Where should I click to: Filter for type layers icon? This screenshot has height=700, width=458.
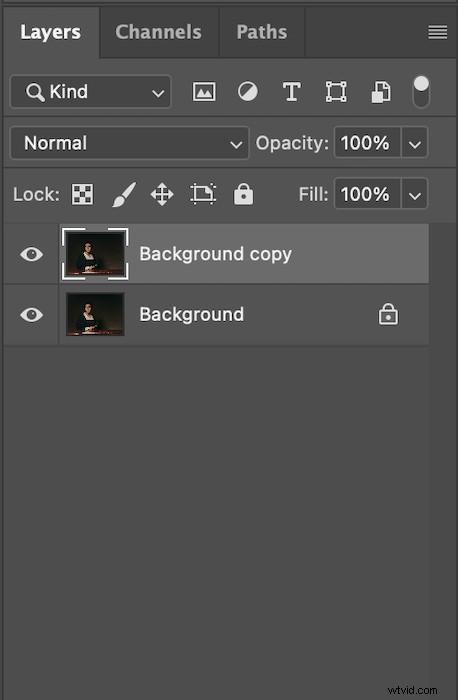[x=291, y=92]
